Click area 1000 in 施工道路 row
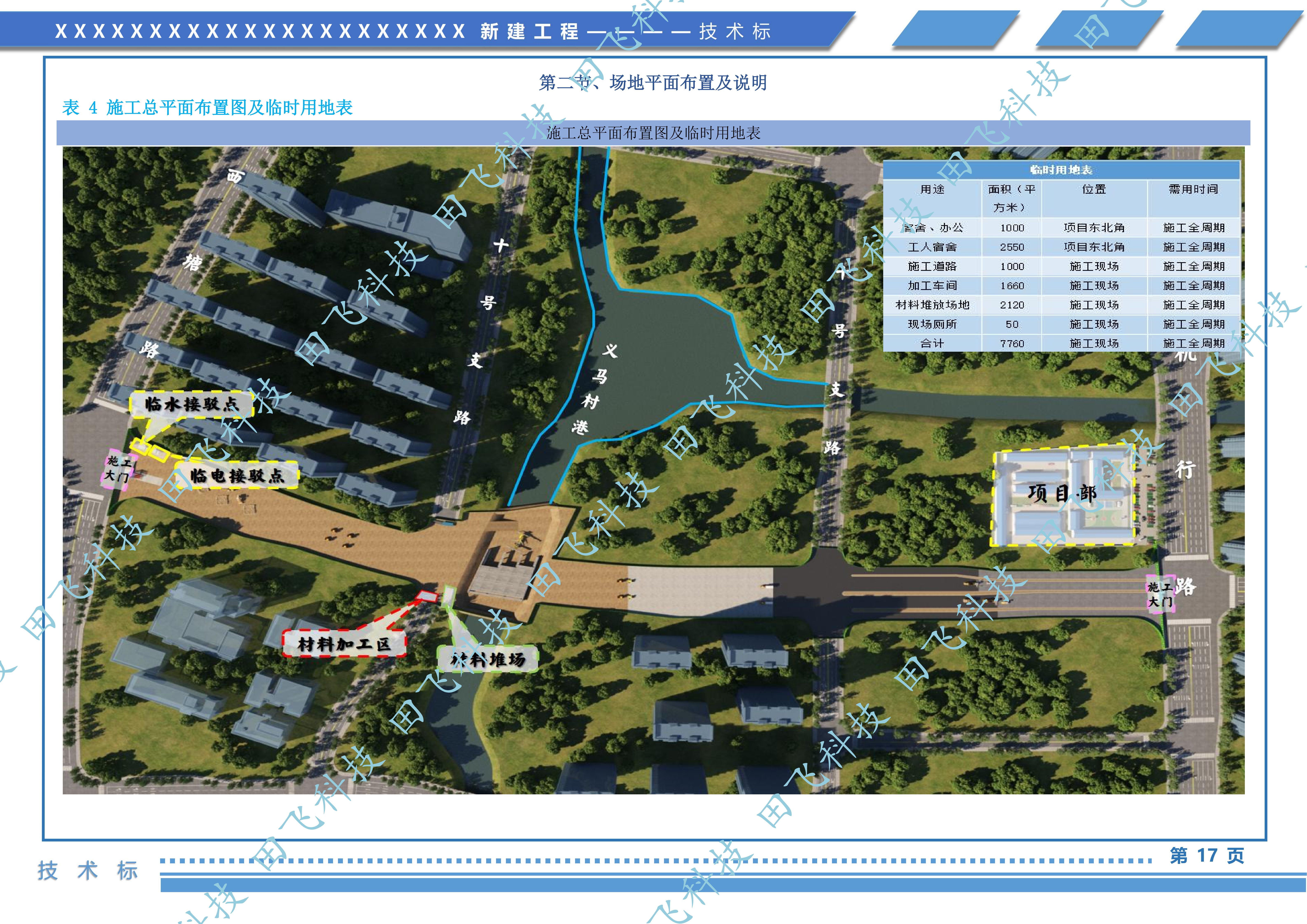The height and width of the screenshot is (924, 1307). click(x=1012, y=266)
